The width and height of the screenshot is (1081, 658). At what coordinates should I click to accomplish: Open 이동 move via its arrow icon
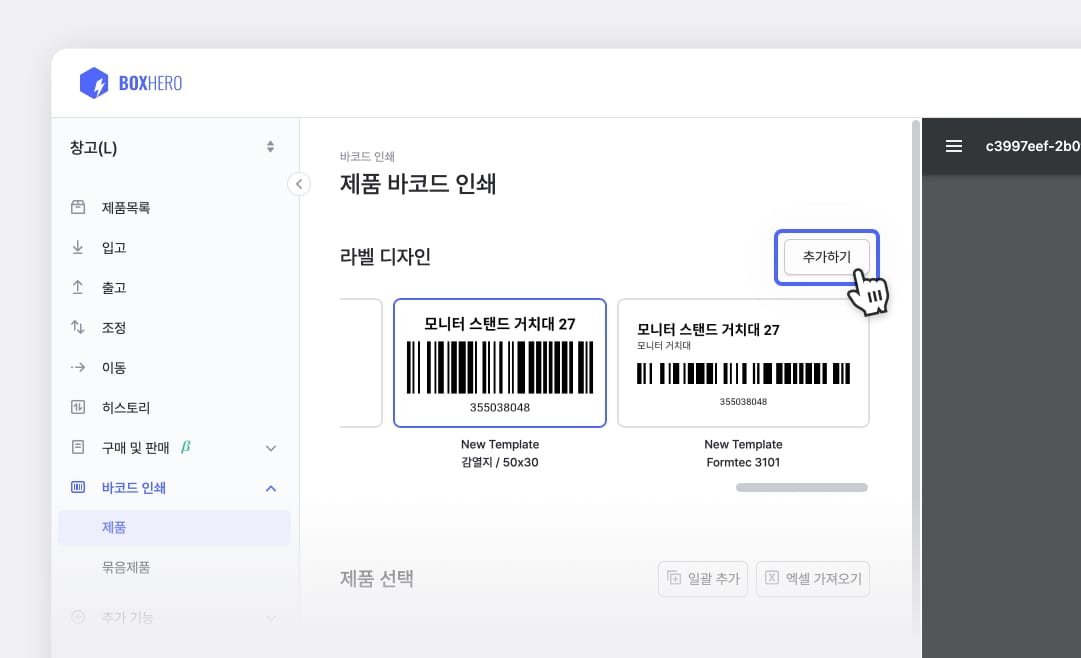coord(78,367)
